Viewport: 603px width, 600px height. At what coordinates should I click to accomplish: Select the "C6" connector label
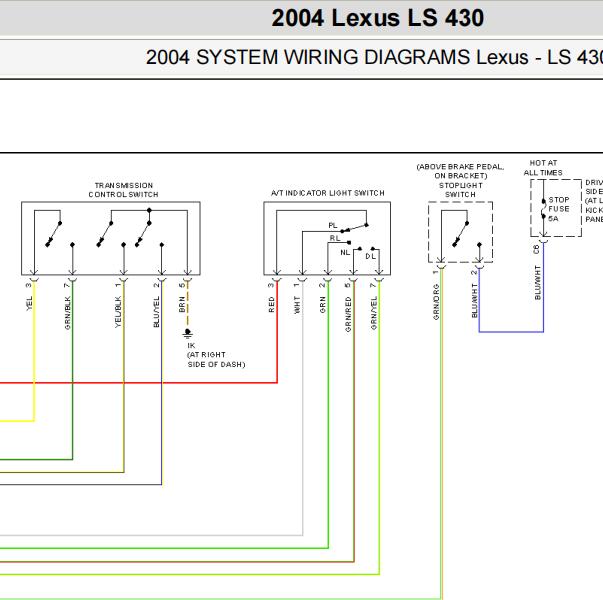click(537, 250)
